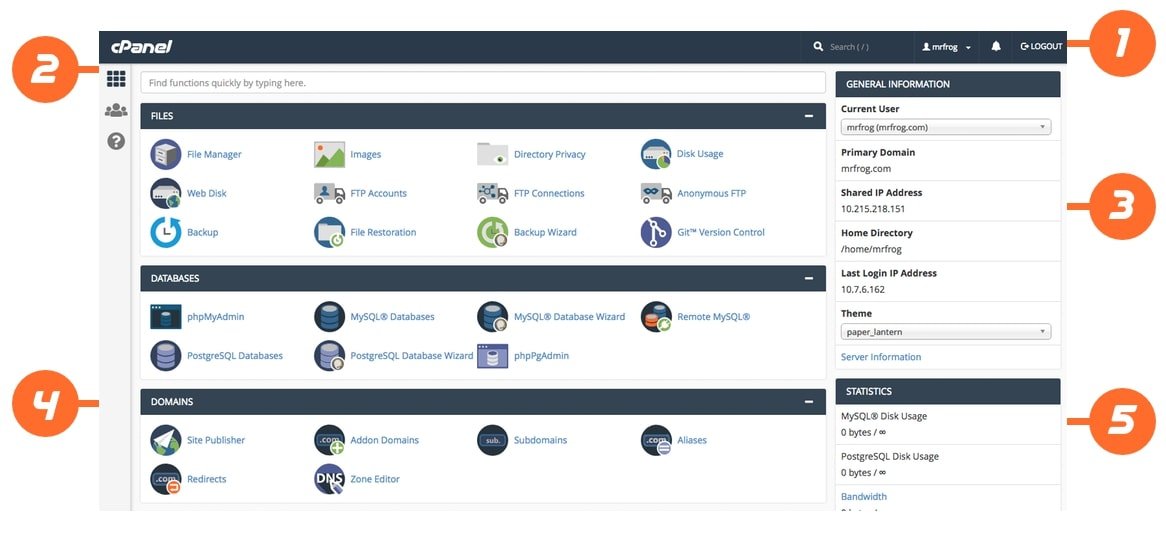This screenshot has height=541, width=1166.
Task: Open the Current User dropdown
Action: tap(945, 127)
